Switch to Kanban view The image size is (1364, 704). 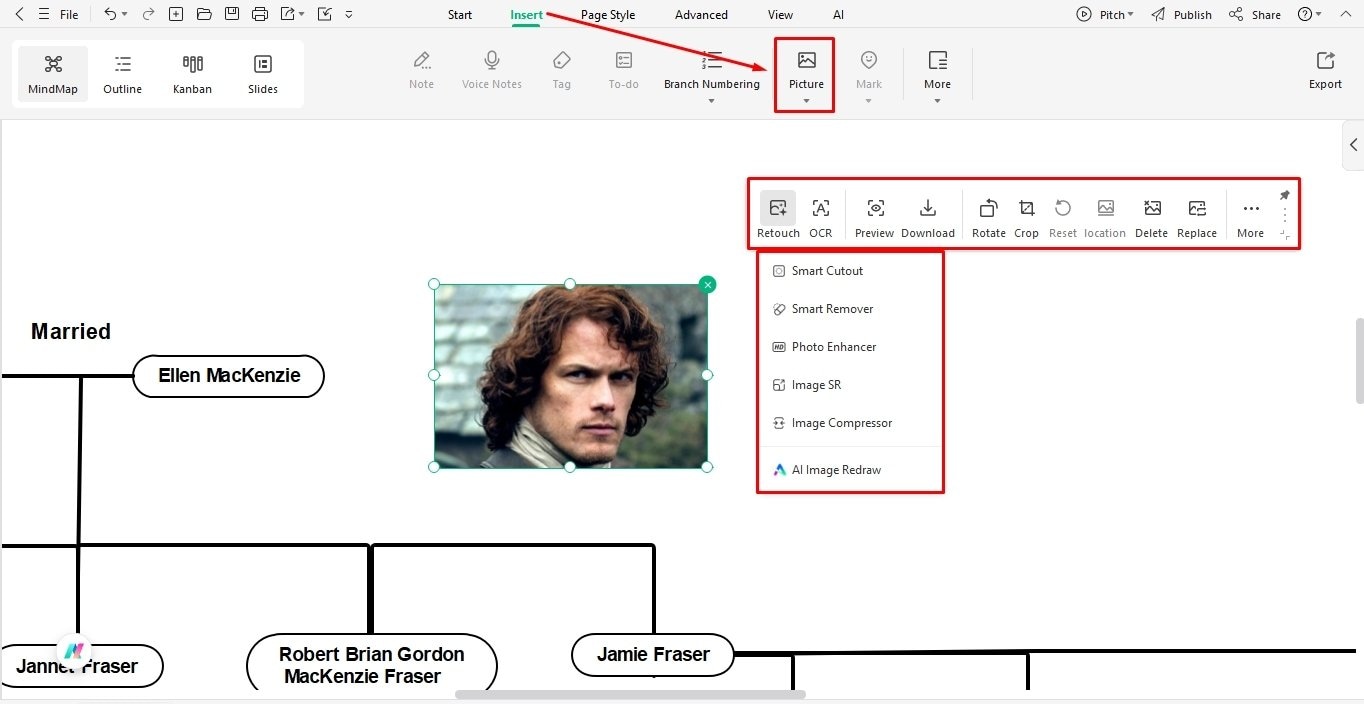coord(192,72)
